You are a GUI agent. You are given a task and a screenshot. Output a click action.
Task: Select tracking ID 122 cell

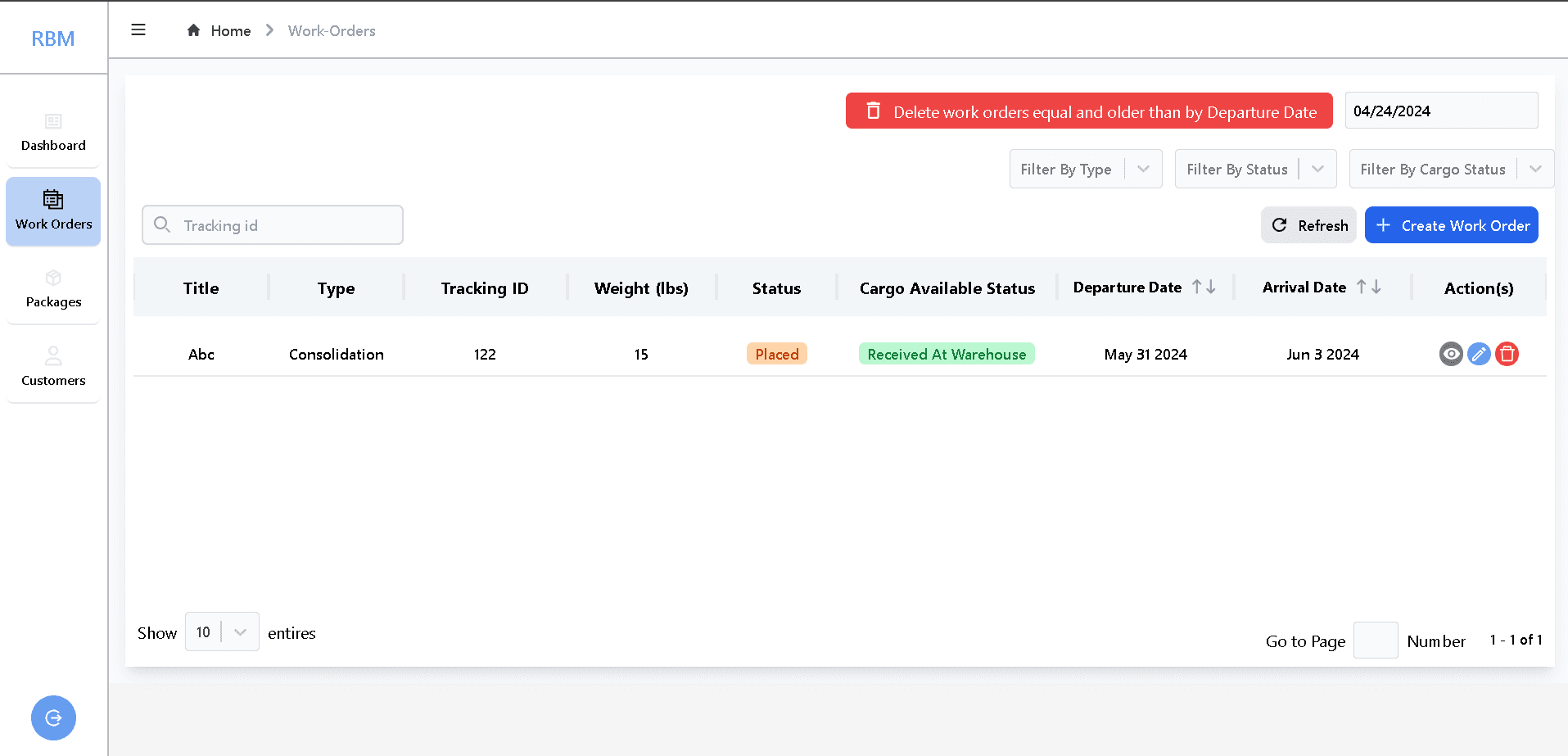click(485, 354)
